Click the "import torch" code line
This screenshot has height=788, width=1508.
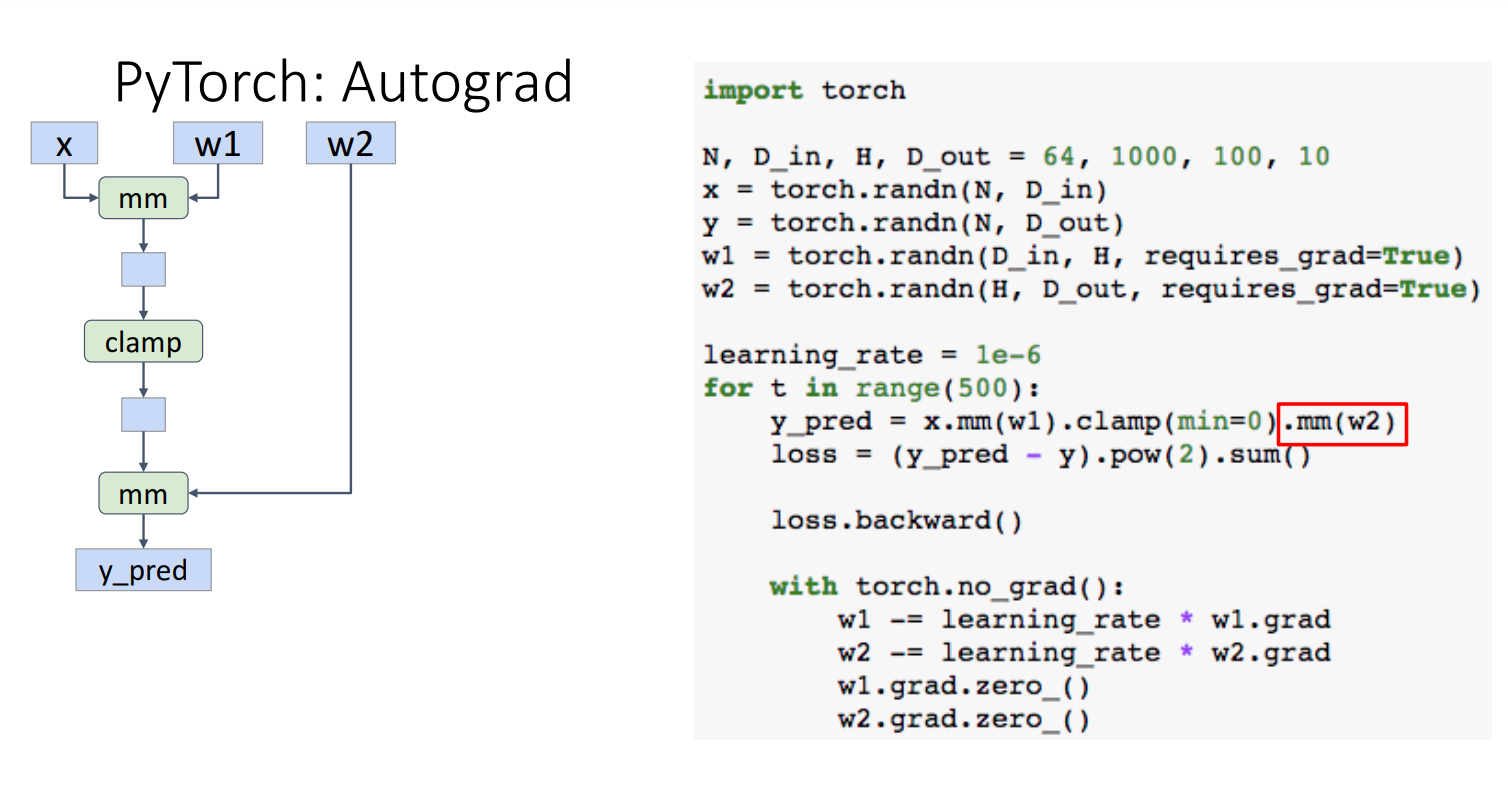pyautogui.click(x=805, y=90)
